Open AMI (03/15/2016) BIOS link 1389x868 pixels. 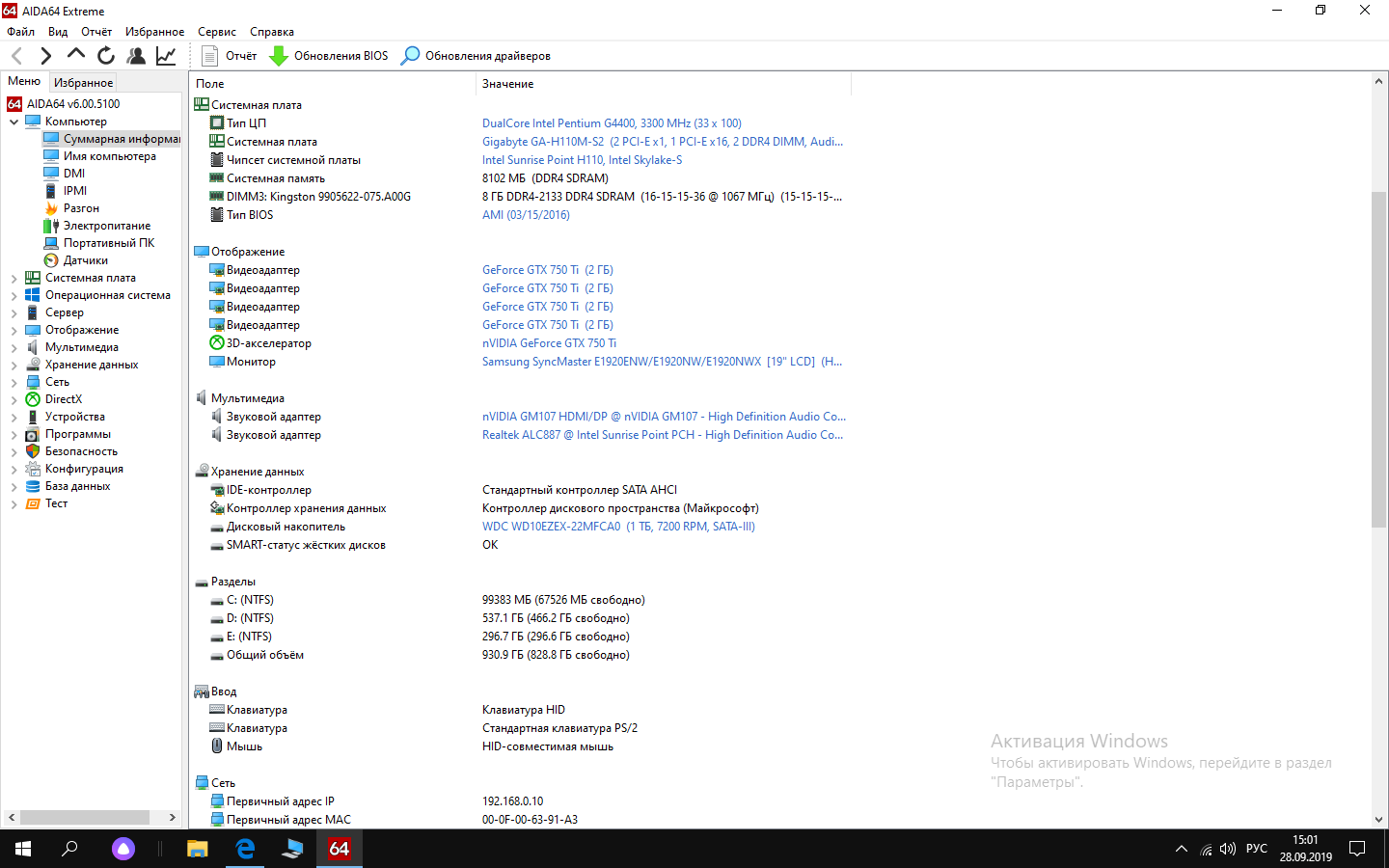click(x=526, y=215)
